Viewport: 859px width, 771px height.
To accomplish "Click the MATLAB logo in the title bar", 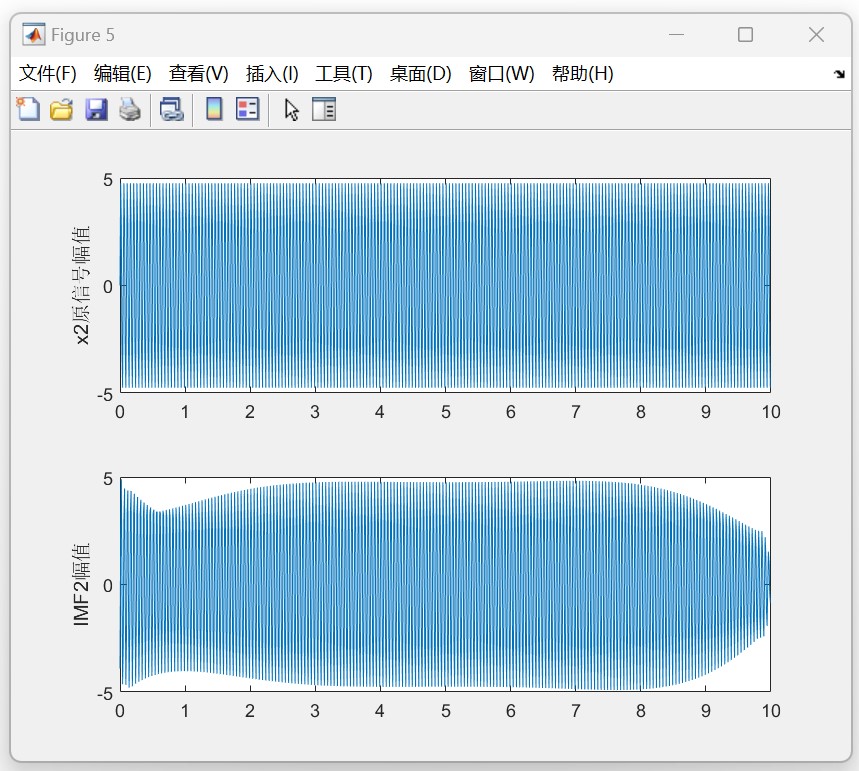I will point(33,35).
